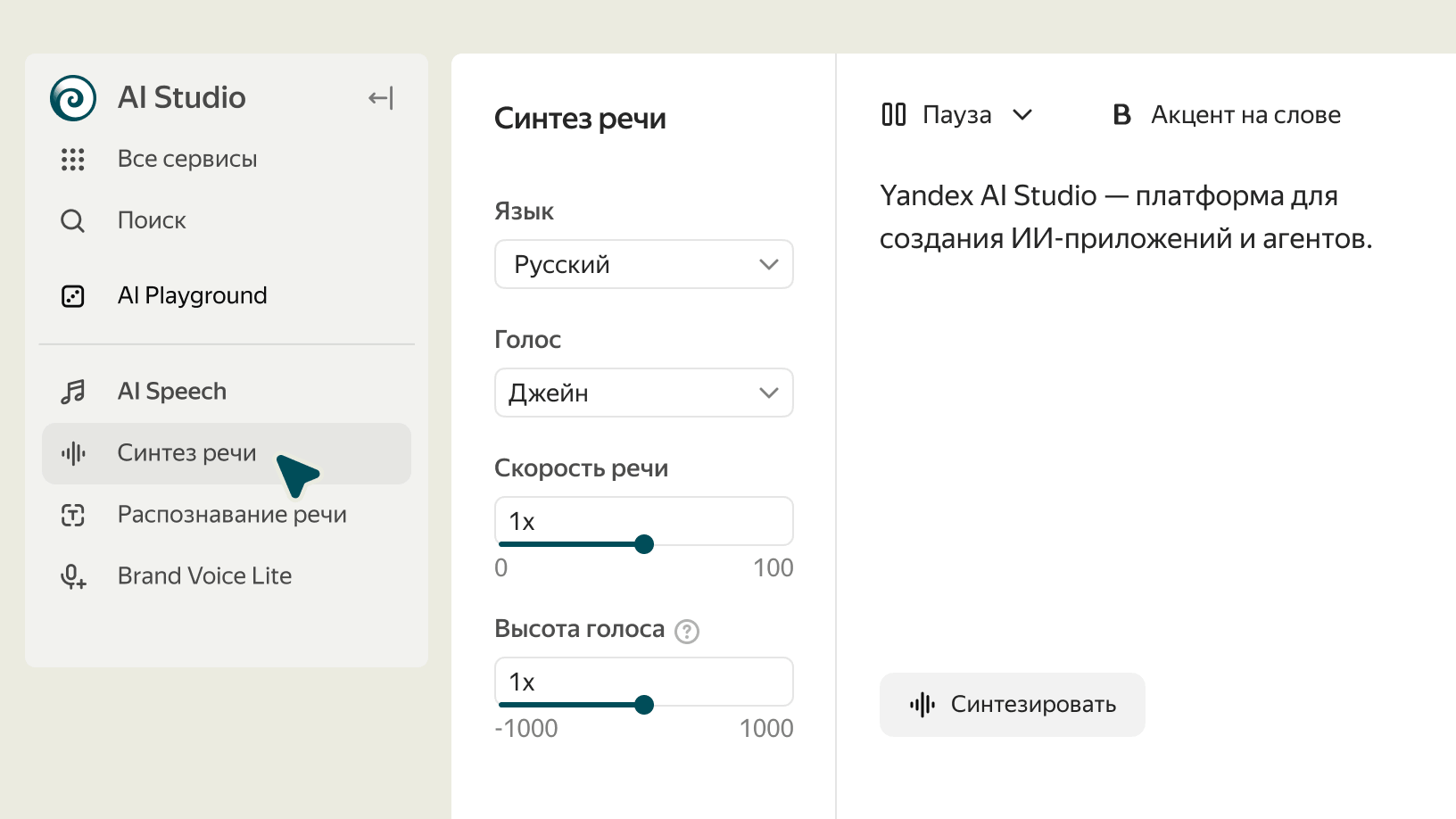The height and width of the screenshot is (819, 1456).
Task: Open Brand Voice Lite menu item
Action: pos(204,576)
